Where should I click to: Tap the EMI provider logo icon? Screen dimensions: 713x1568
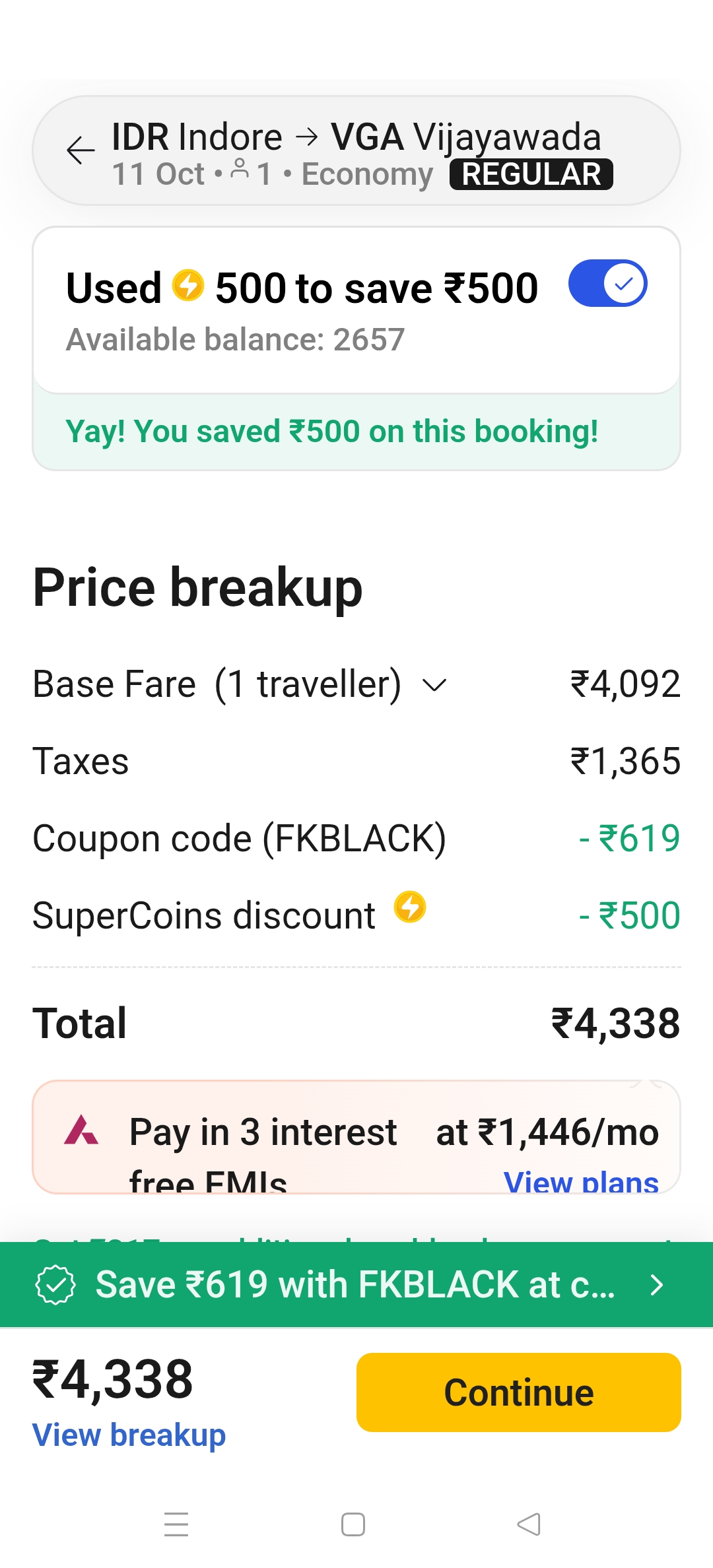[x=81, y=1130]
